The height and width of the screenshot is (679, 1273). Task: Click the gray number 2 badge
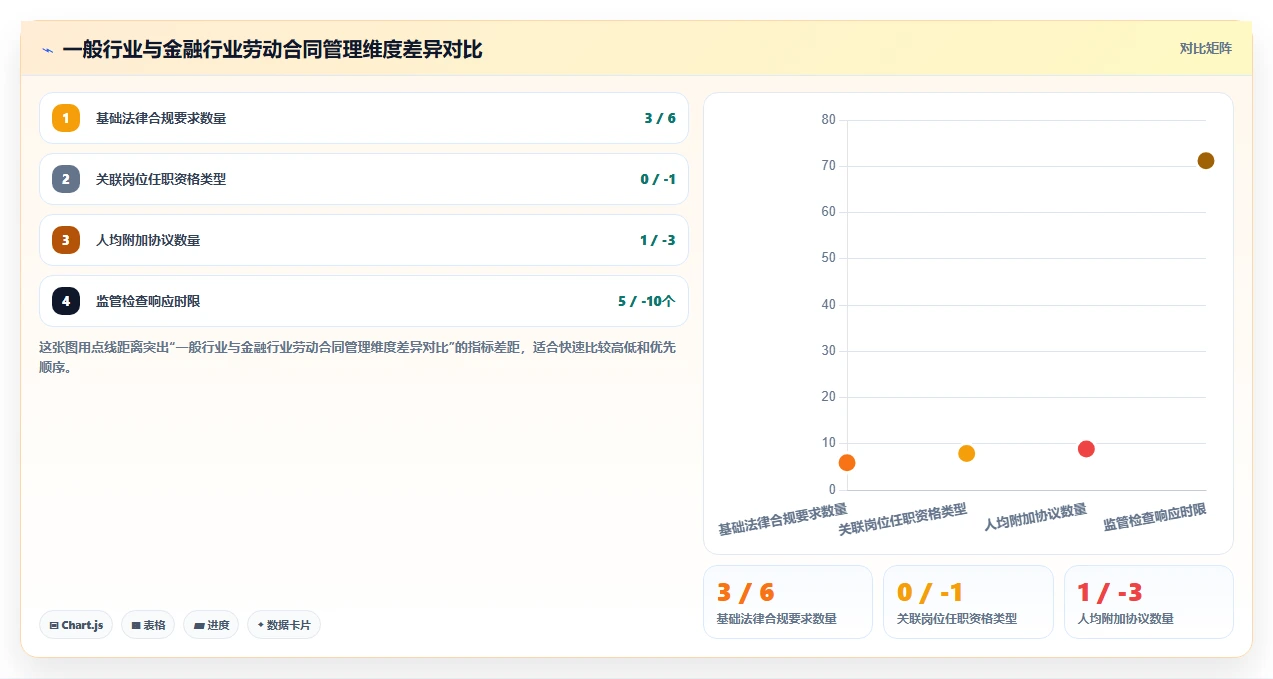66,179
